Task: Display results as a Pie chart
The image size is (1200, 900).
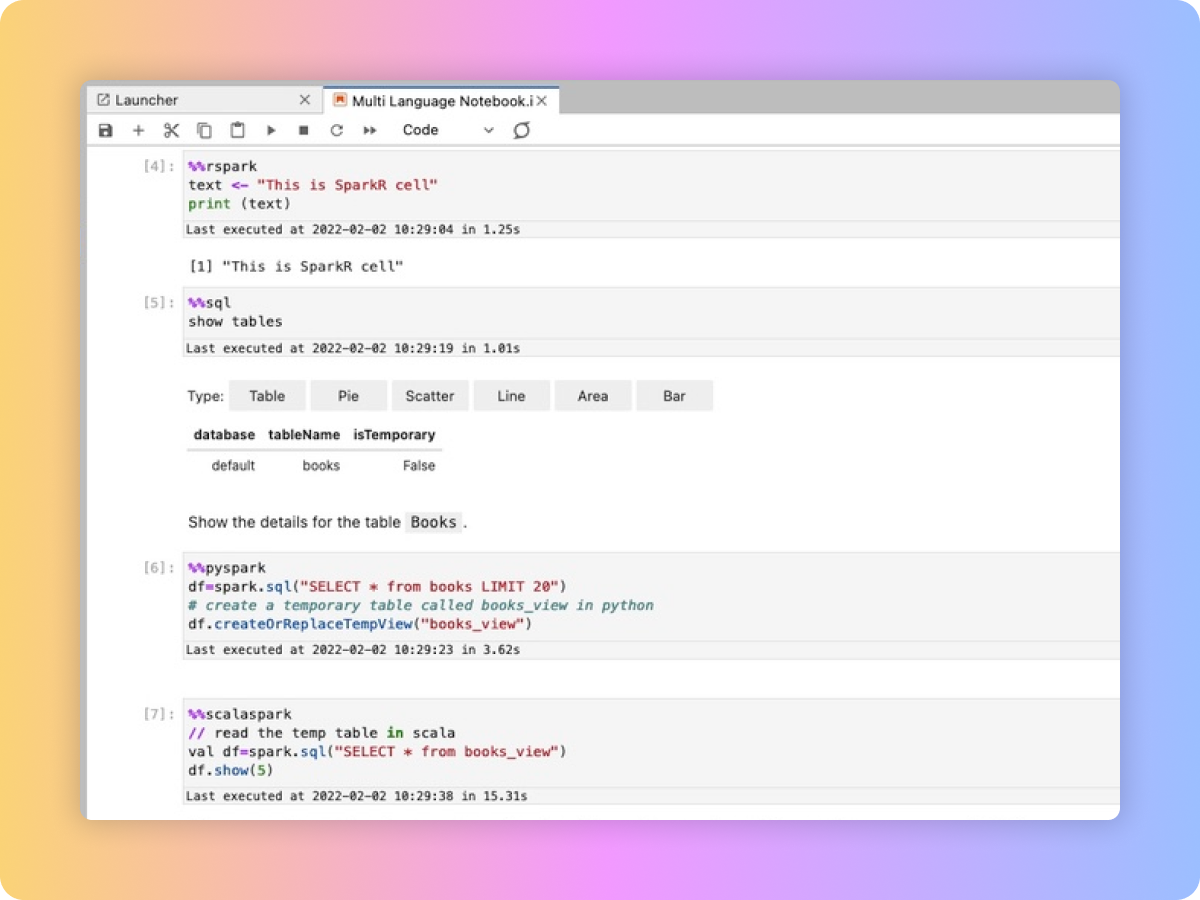Action: [348, 395]
